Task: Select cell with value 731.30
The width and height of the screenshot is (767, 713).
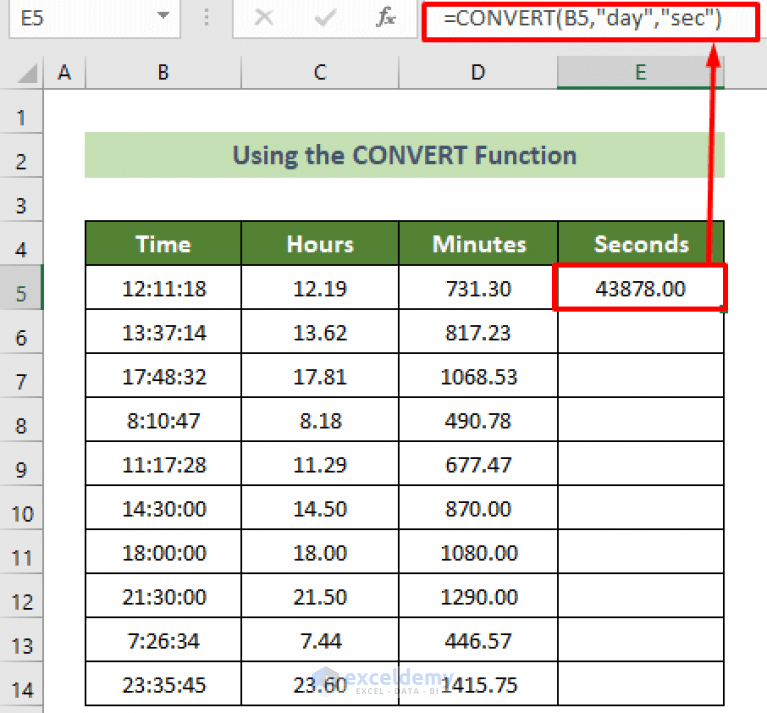Action: point(478,288)
